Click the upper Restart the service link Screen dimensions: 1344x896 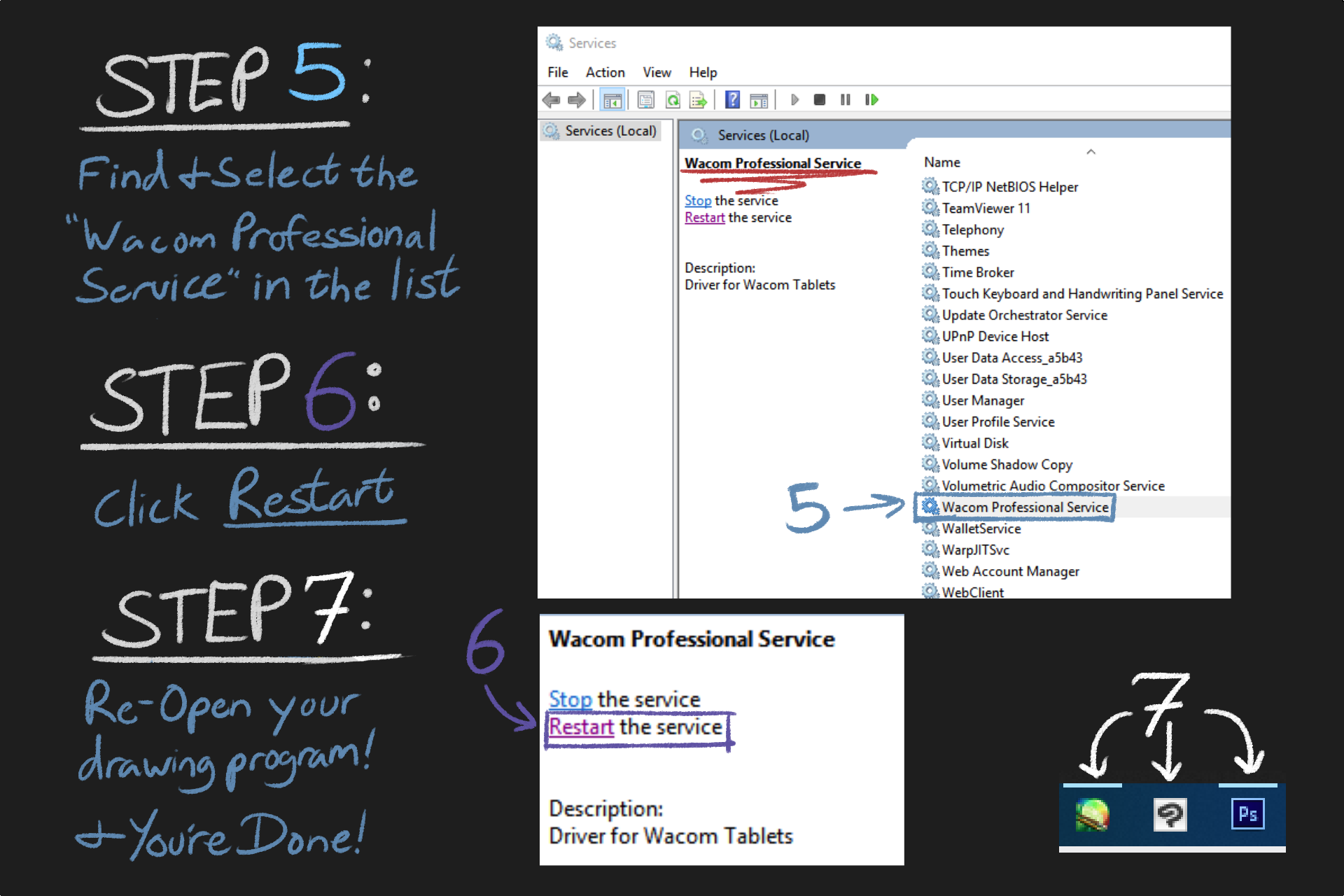click(704, 218)
